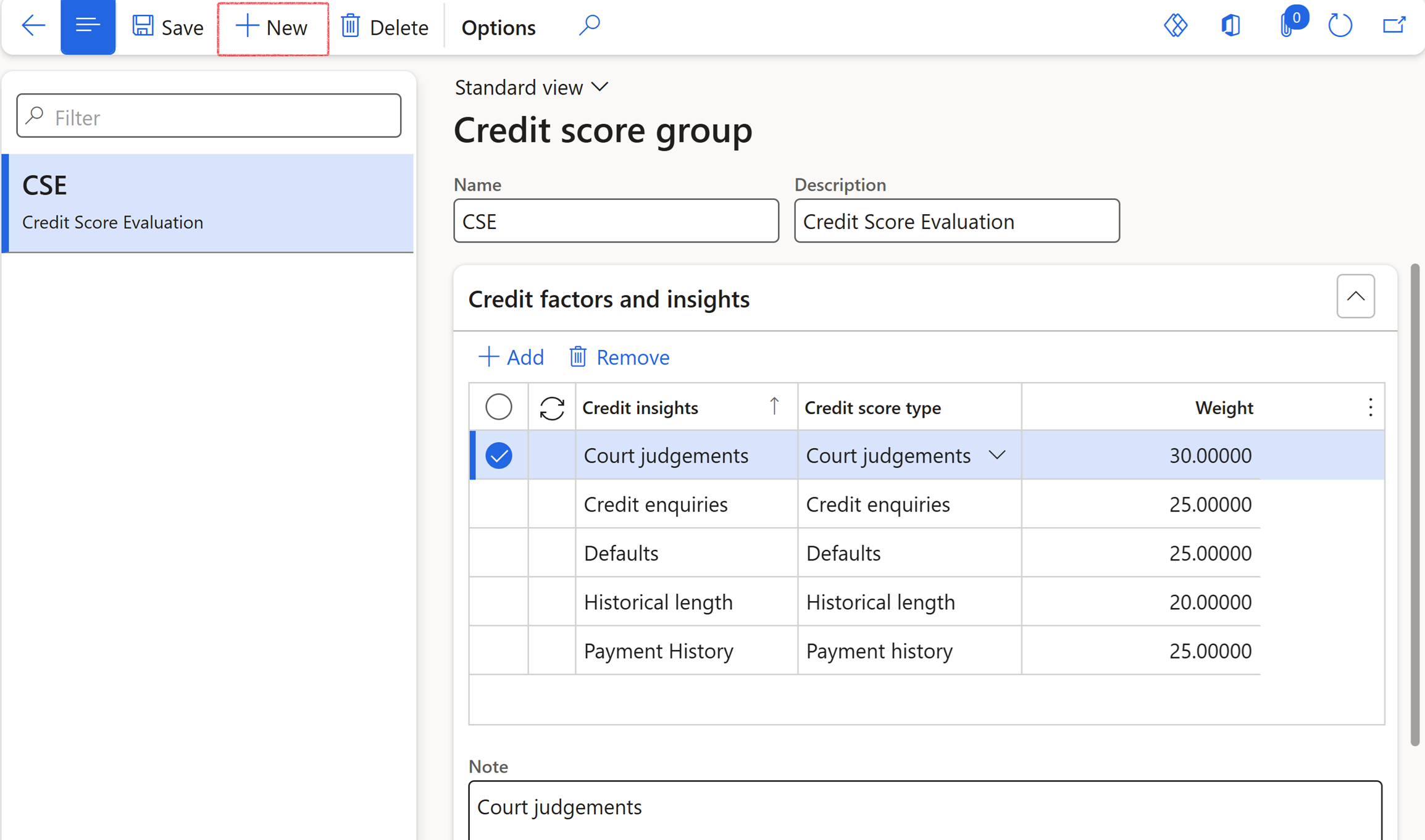Select the Credit enquiries row checkbox

[x=498, y=504]
